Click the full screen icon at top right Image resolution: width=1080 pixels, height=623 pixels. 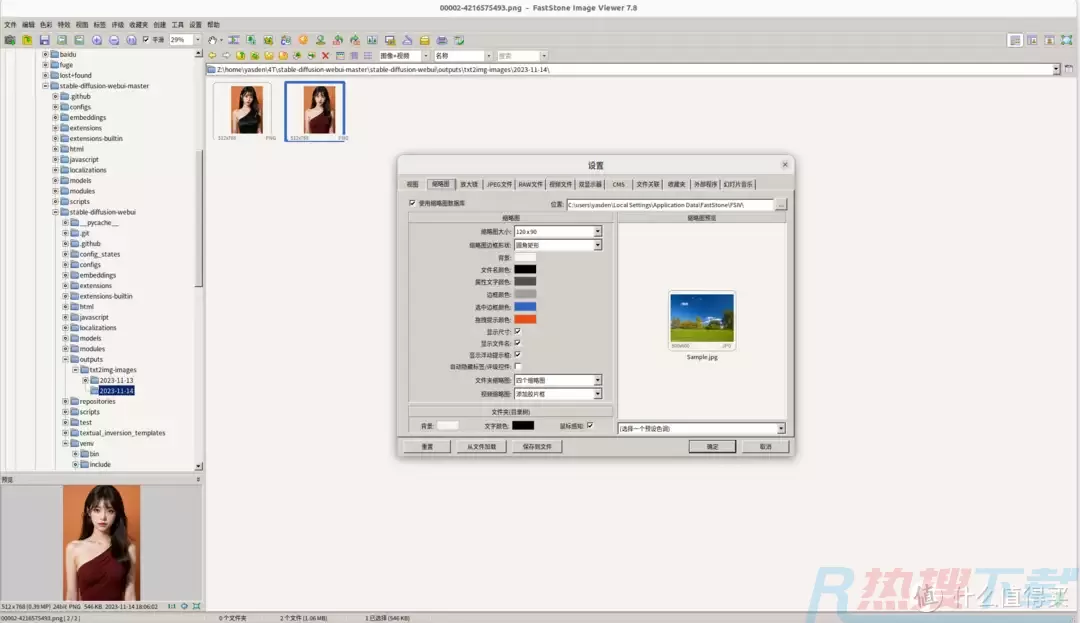(1066, 40)
